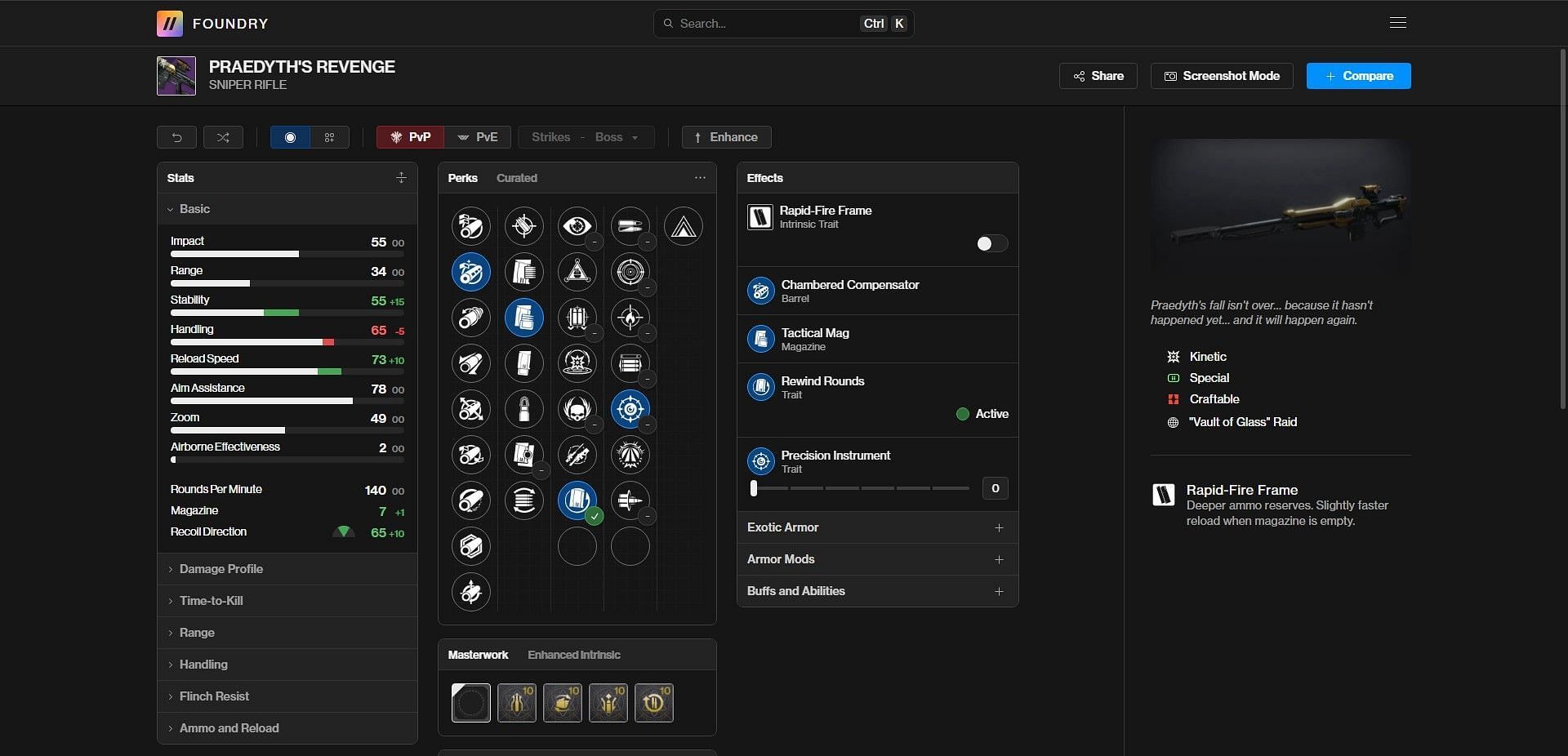This screenshot has width=1568, height=756.
Task: Select the highlighted Tactical Mag perk icon
Action: [524, 318]
